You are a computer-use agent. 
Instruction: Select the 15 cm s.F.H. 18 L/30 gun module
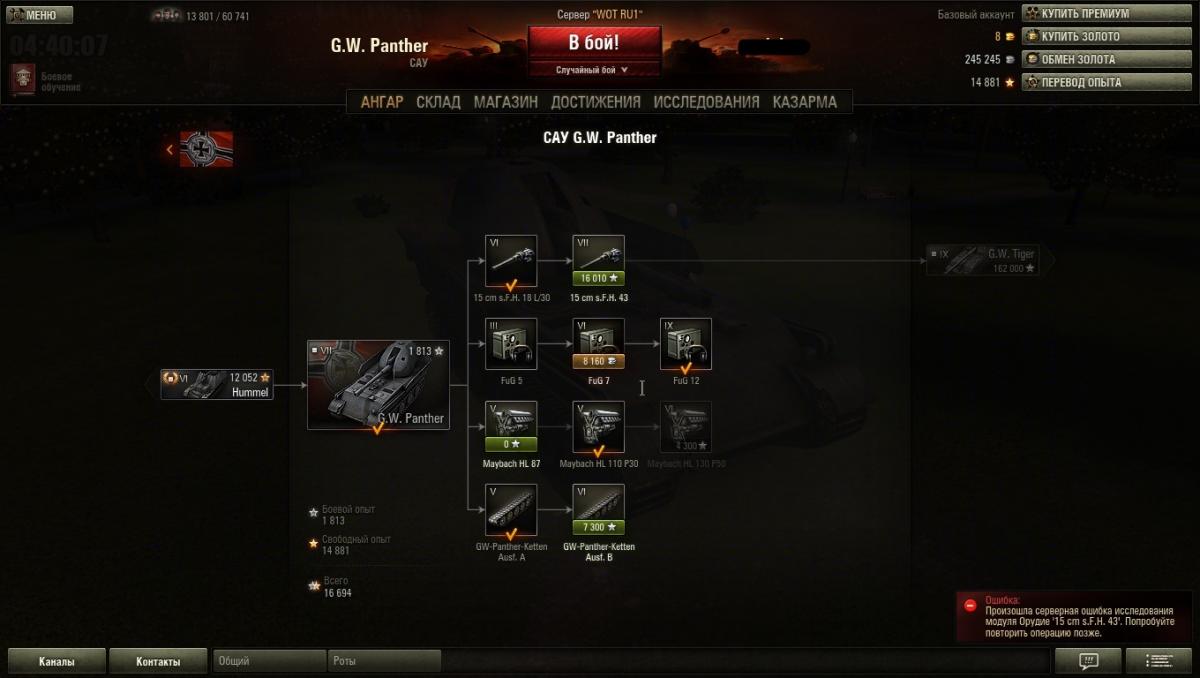click(x=511, y=261)
